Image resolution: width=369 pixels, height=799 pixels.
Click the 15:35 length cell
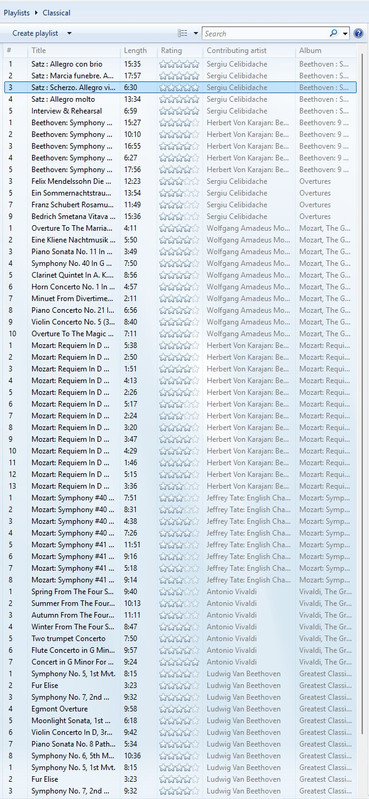point(133,64)
